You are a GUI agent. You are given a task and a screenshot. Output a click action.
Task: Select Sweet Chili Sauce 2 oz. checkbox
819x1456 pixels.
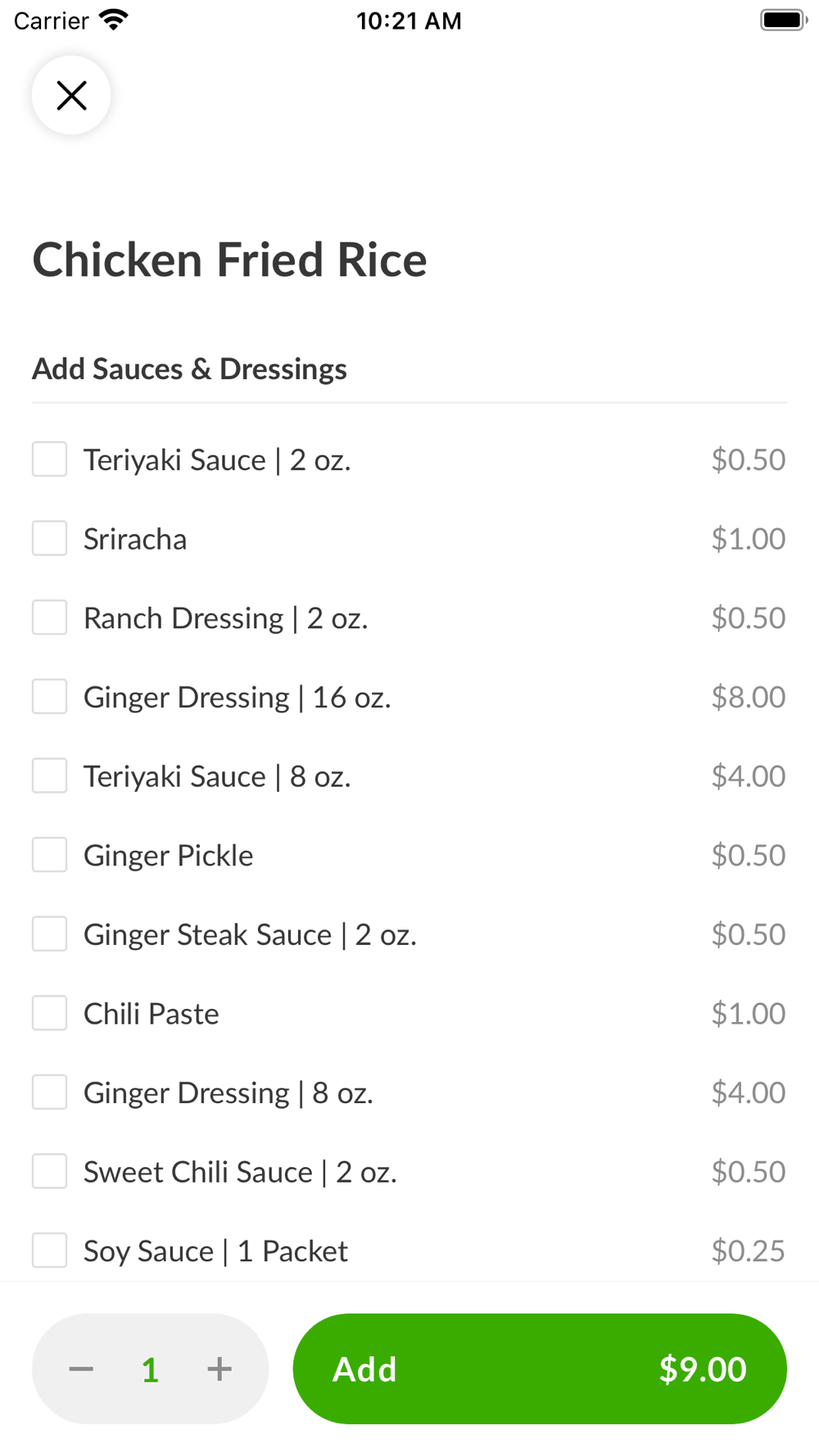click(49, 1171)
